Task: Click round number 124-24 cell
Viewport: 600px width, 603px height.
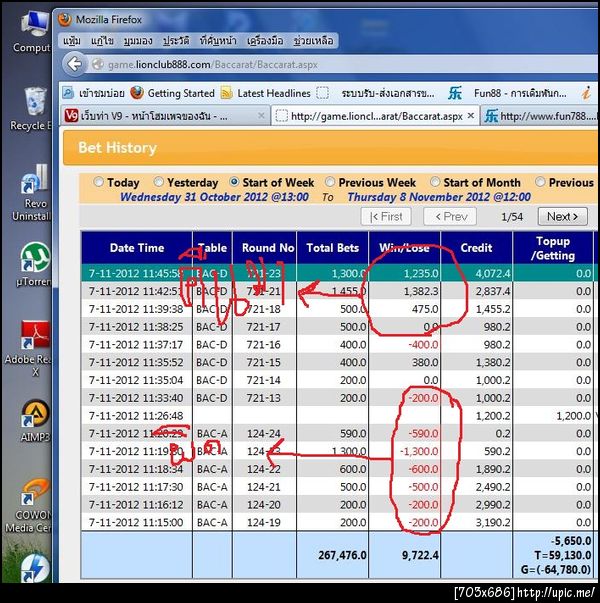Action: click(x=263, y=433)
